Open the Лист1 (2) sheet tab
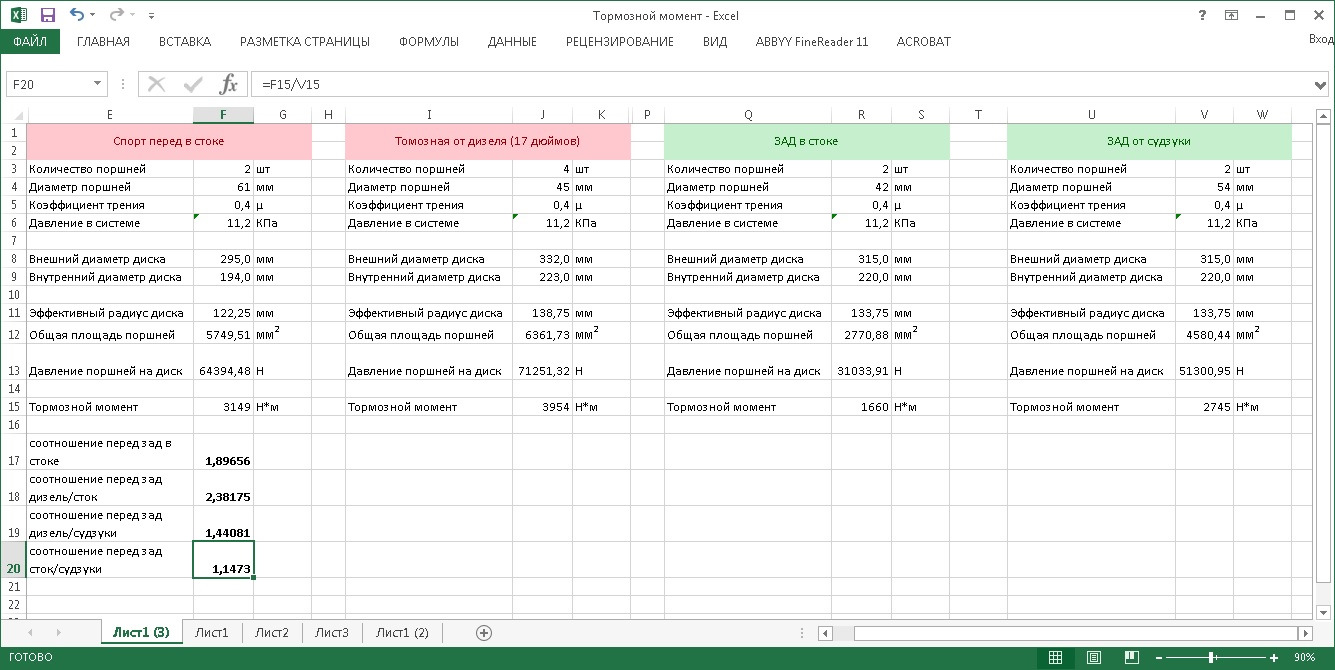 pyautogui.click(x=401, y=633)
